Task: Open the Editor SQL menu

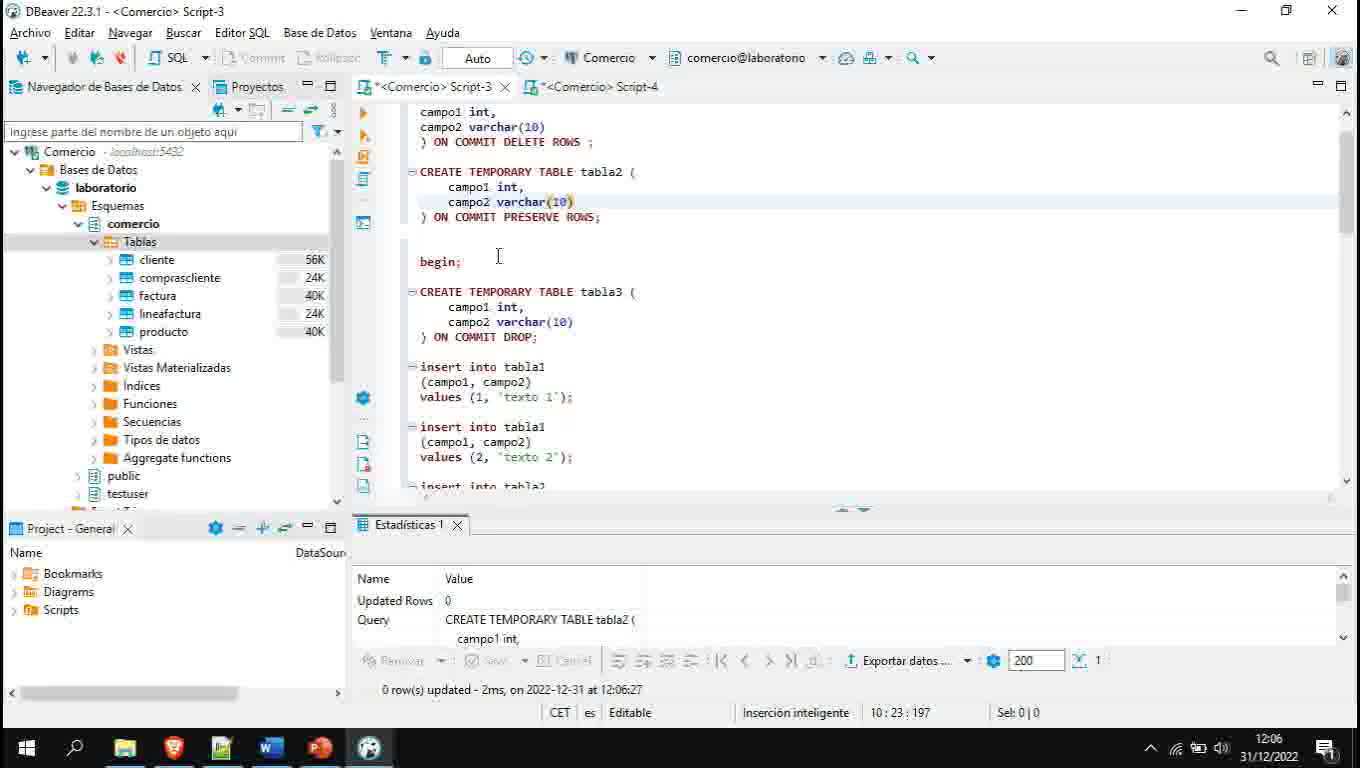Action: tap(241, 32)
